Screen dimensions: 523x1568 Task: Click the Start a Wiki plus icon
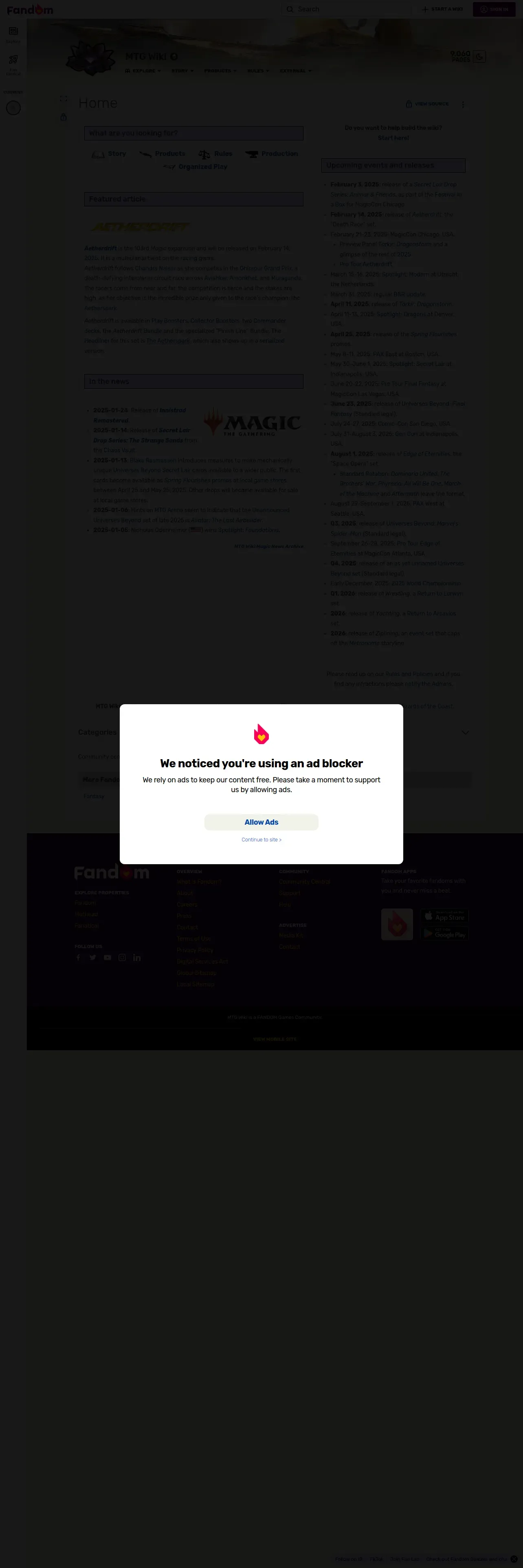(425, 9)
